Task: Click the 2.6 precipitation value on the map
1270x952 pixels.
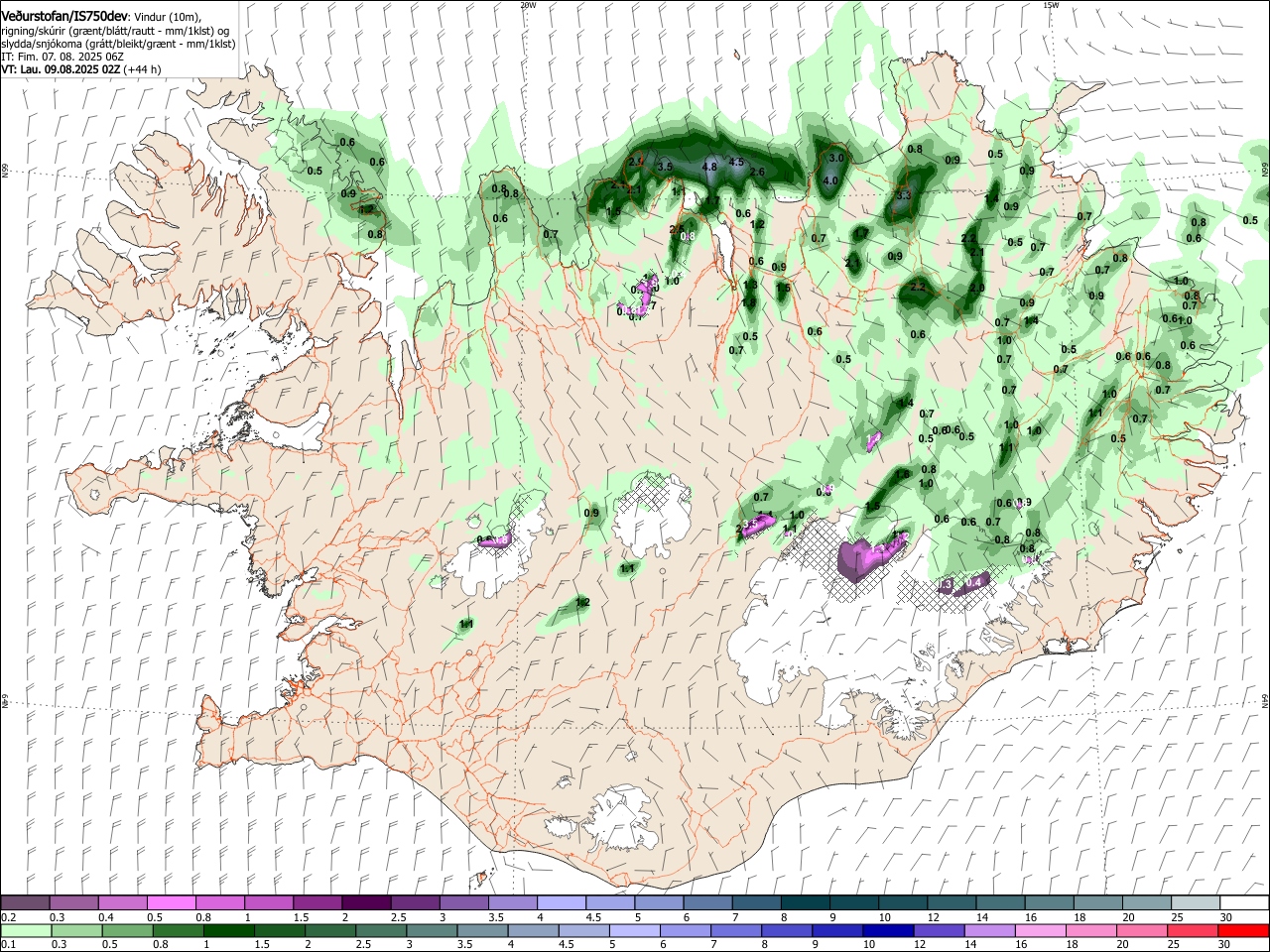Action: [x=757, y=173]
